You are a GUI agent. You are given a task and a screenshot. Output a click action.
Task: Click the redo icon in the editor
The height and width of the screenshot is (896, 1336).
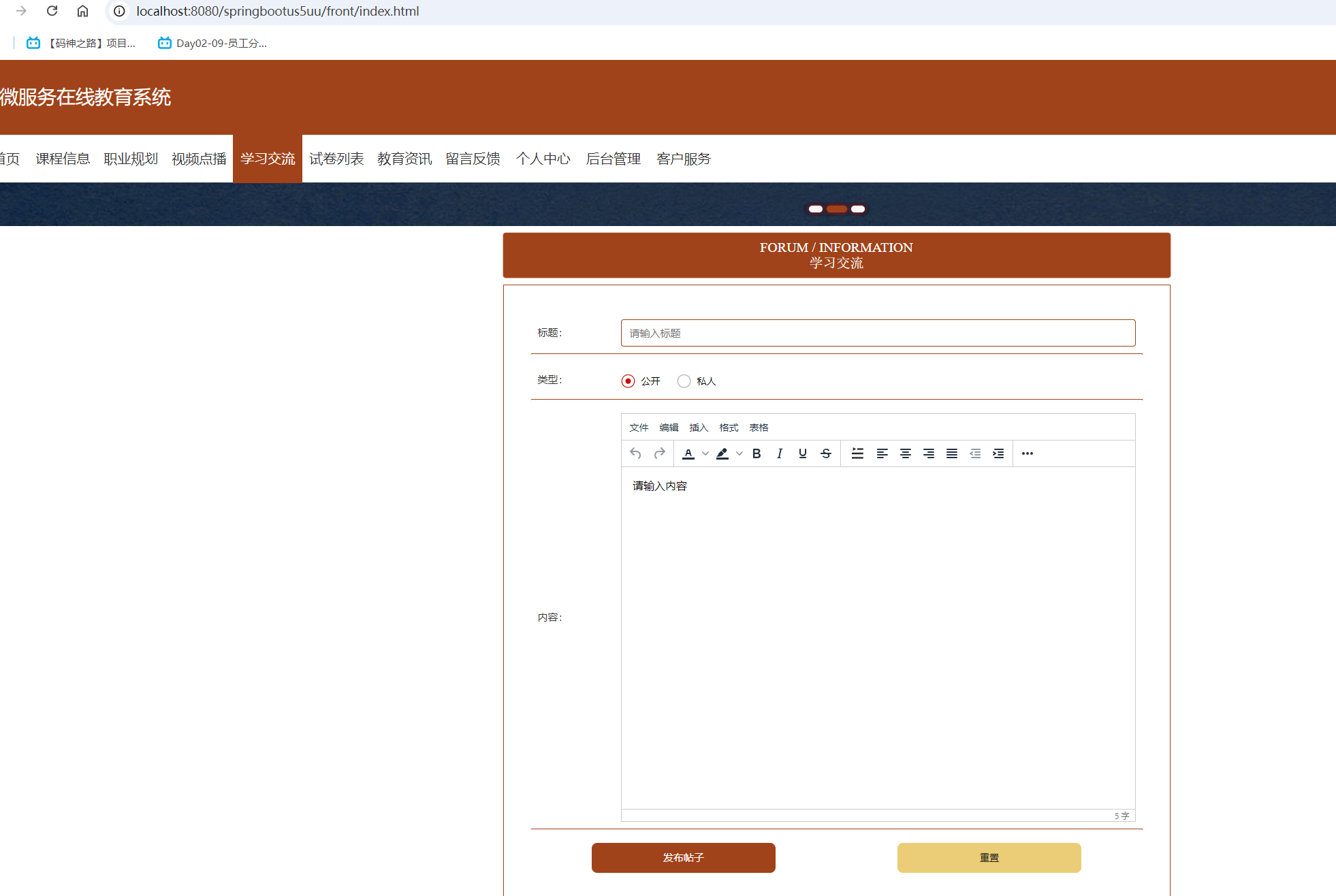(x=659, y=453)
